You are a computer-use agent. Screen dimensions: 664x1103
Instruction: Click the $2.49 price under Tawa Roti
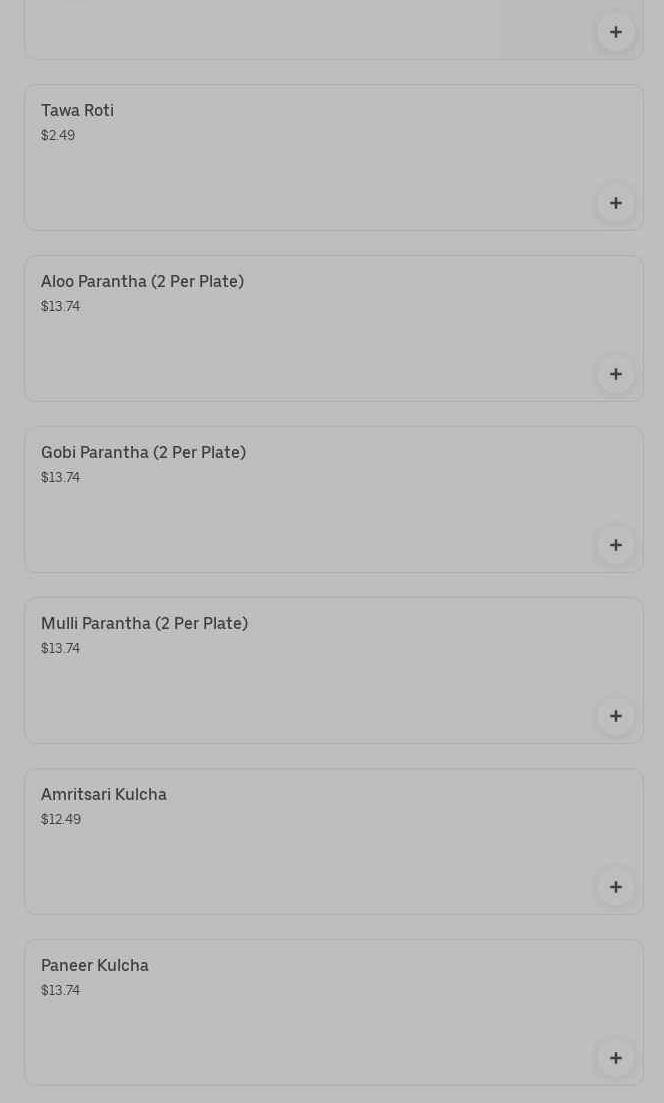[58, 135]
